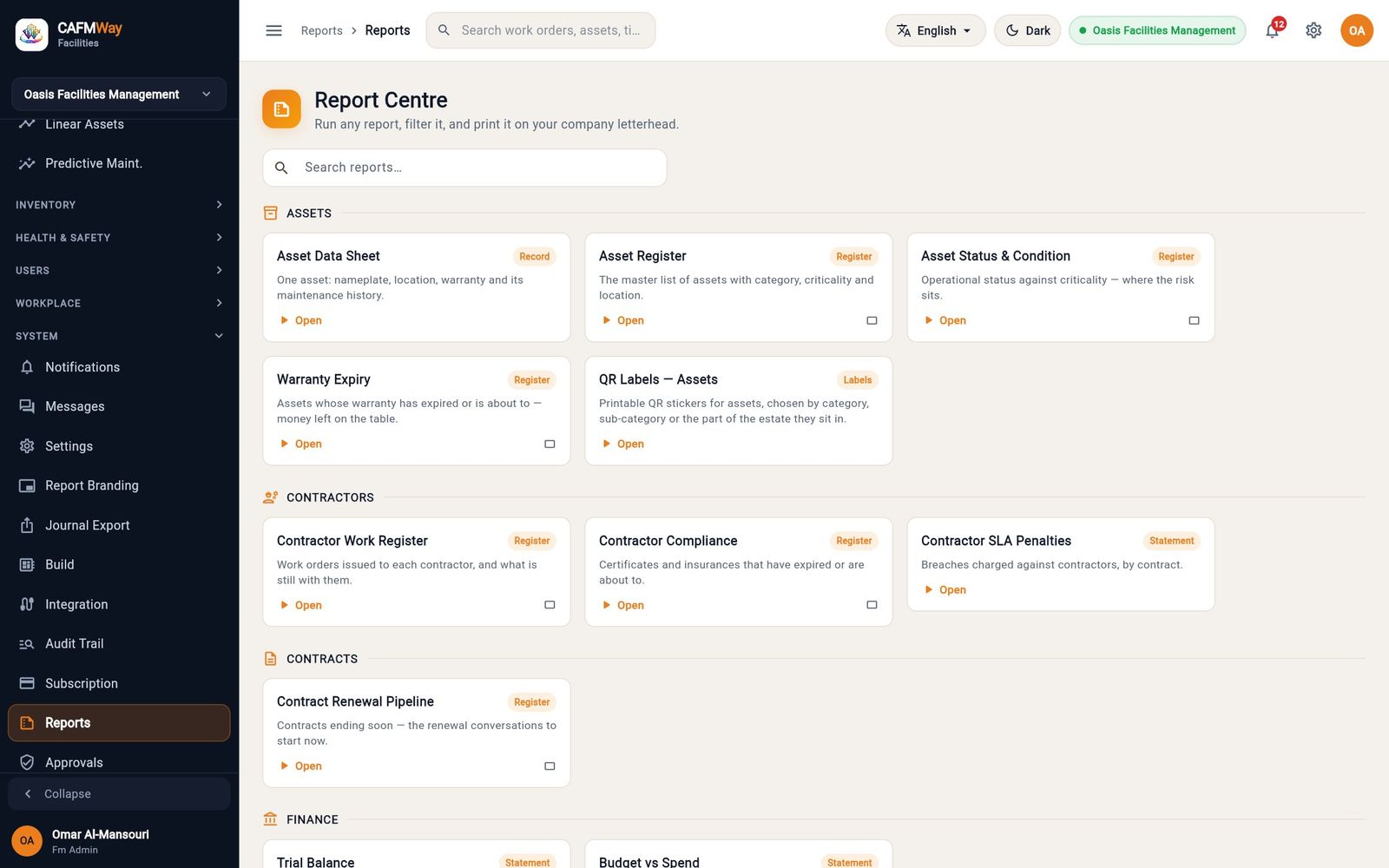Open Predictive Maint. in sidebar
1389x868 pixels.
[x=119, y=163]
